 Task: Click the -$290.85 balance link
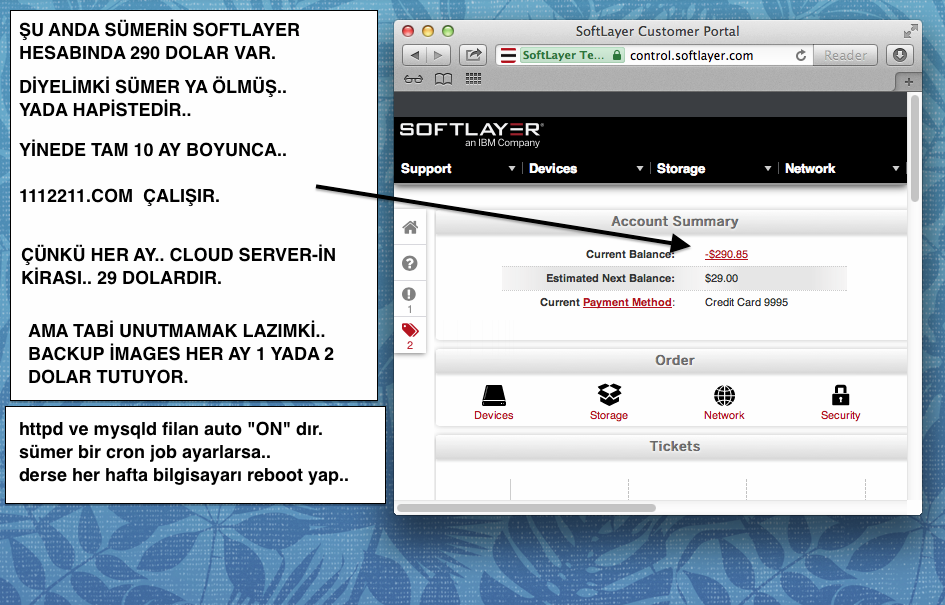pos(726,254)
